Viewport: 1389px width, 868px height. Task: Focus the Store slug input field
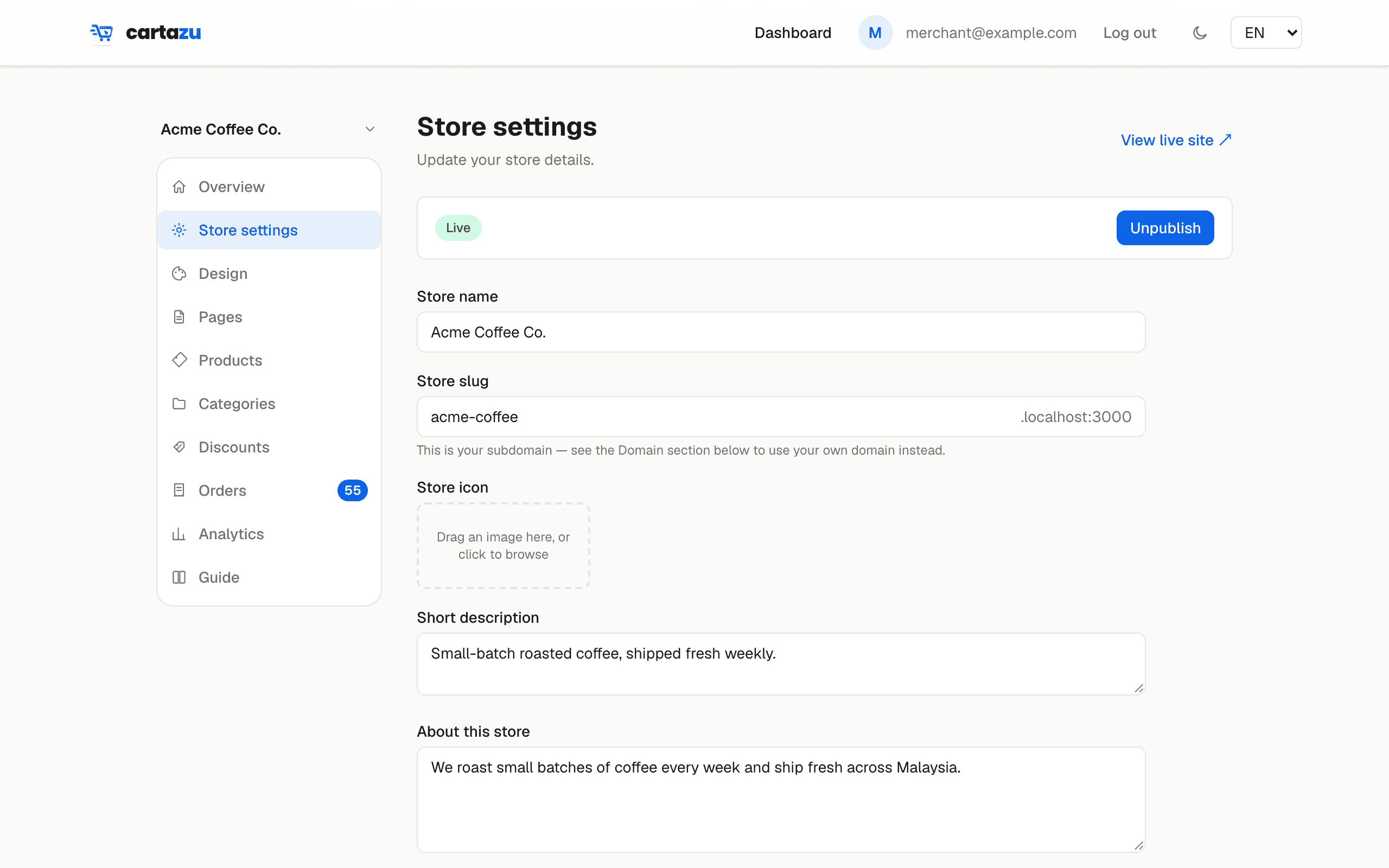pyautogui.click(x=781, y=417)
